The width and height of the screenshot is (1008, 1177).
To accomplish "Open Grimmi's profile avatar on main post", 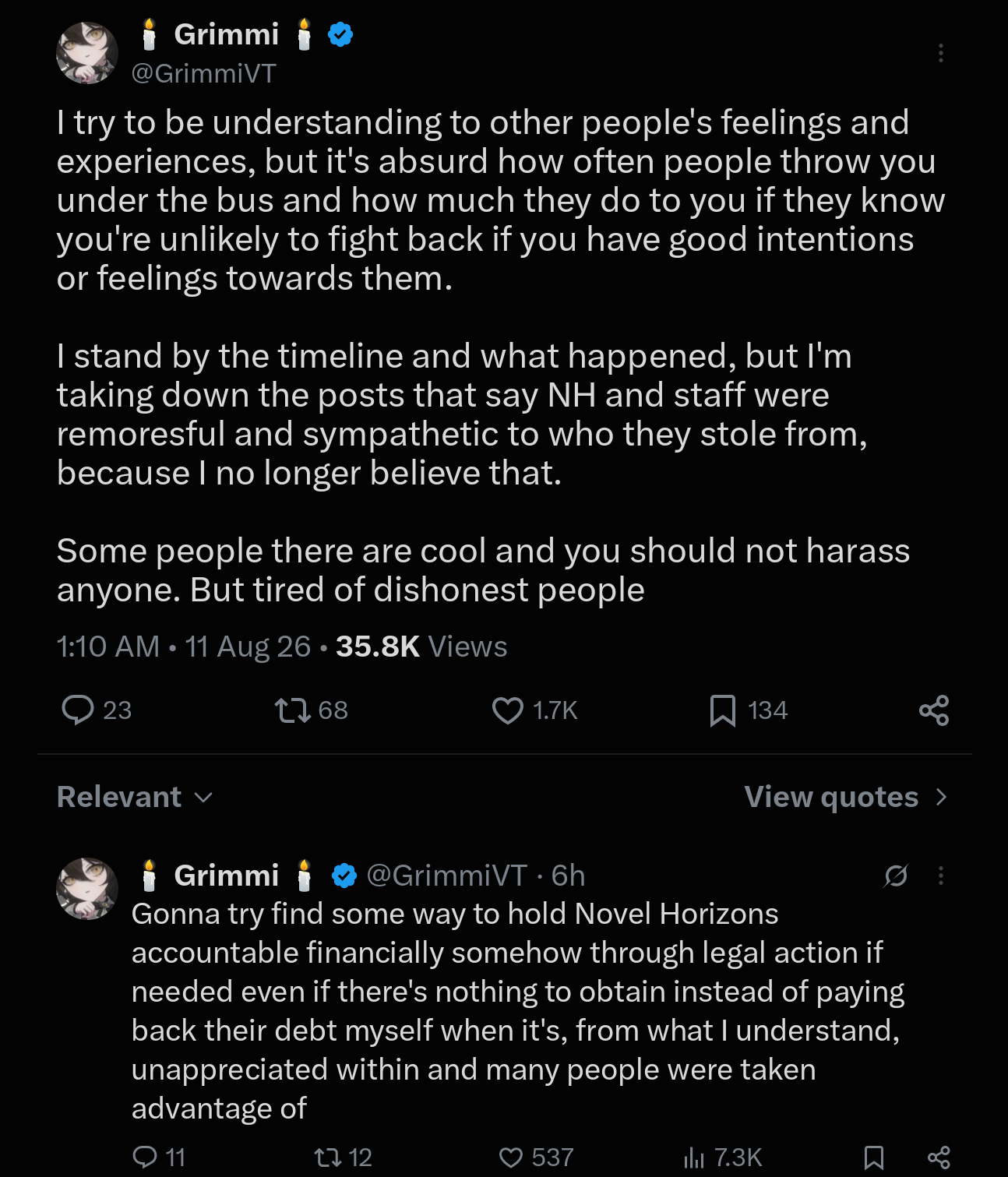I will click(x=87, y=53).
